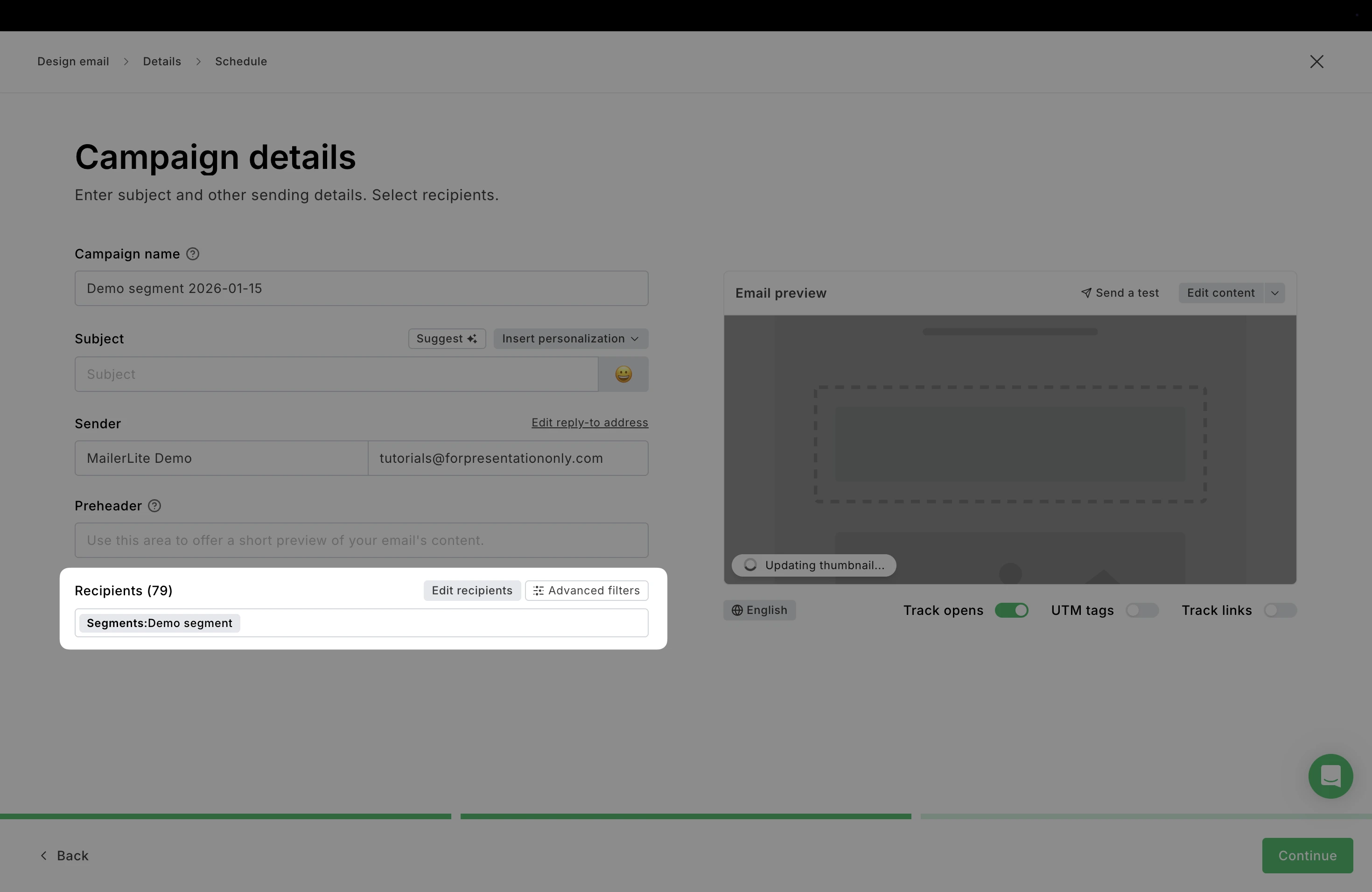Select English language globe button
The height and width of the screenshot is (892, 1372).
tap(759, 610)
